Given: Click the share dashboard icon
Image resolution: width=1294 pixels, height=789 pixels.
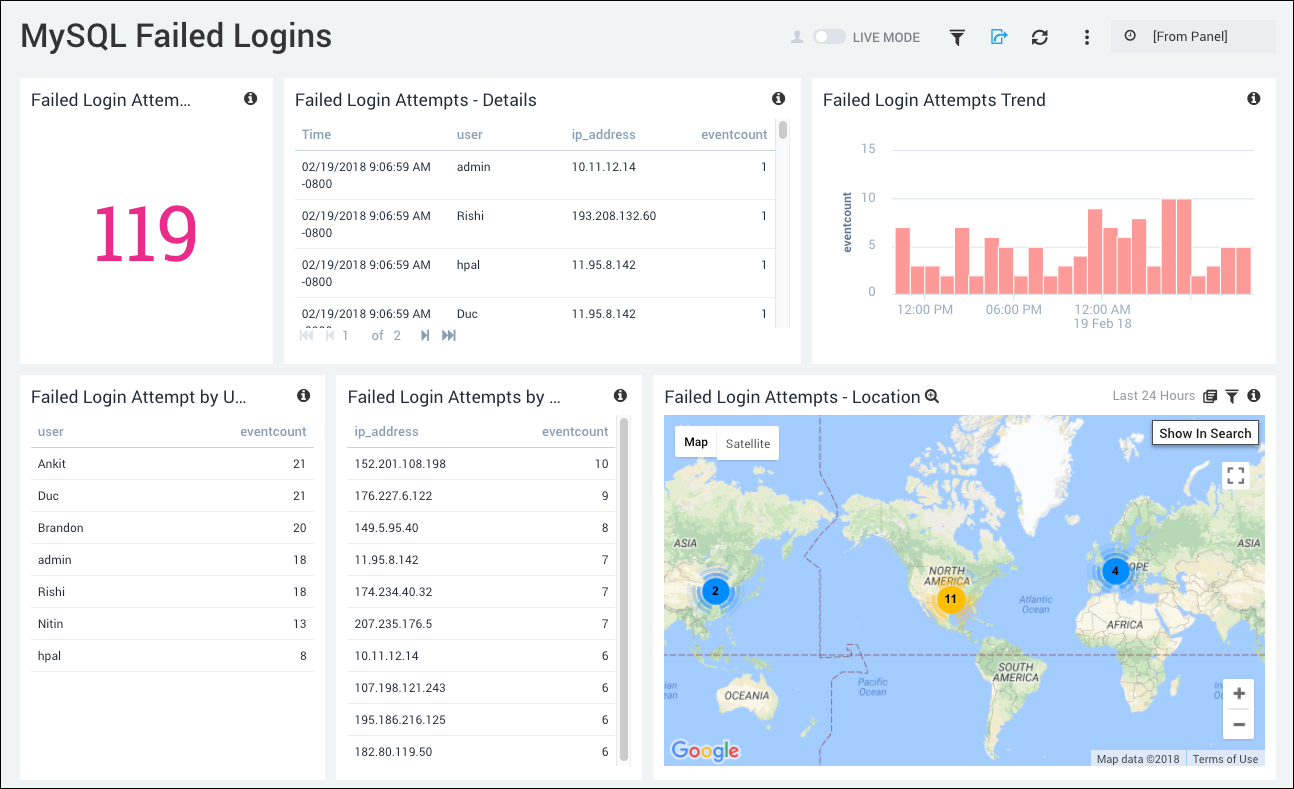Looking at the screenshot, I should tap(998, 37).
